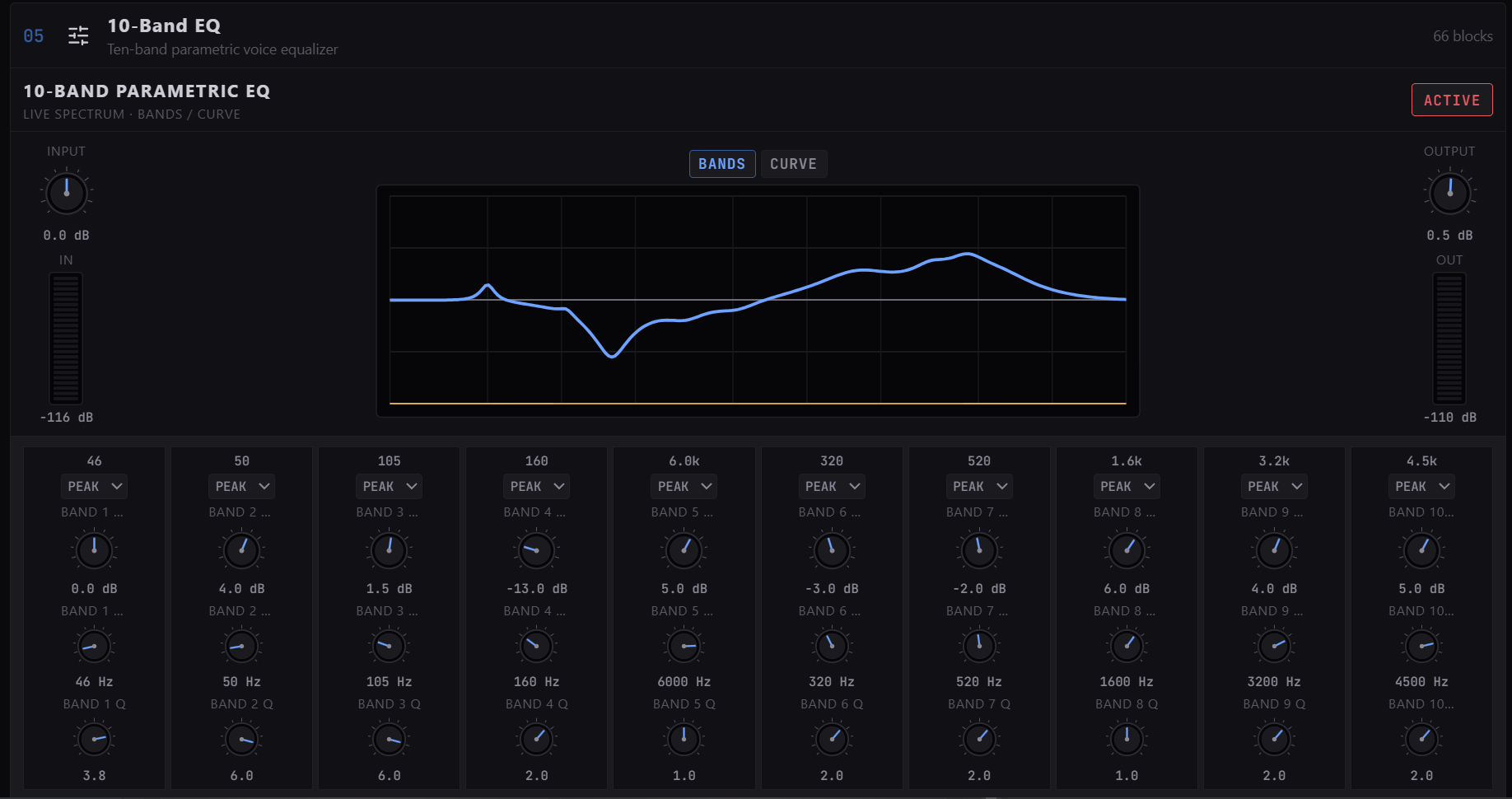The image size is (1512, 799).
Task: Click Band 1 Q knob showing 3.8
Action: click(95, 740)
